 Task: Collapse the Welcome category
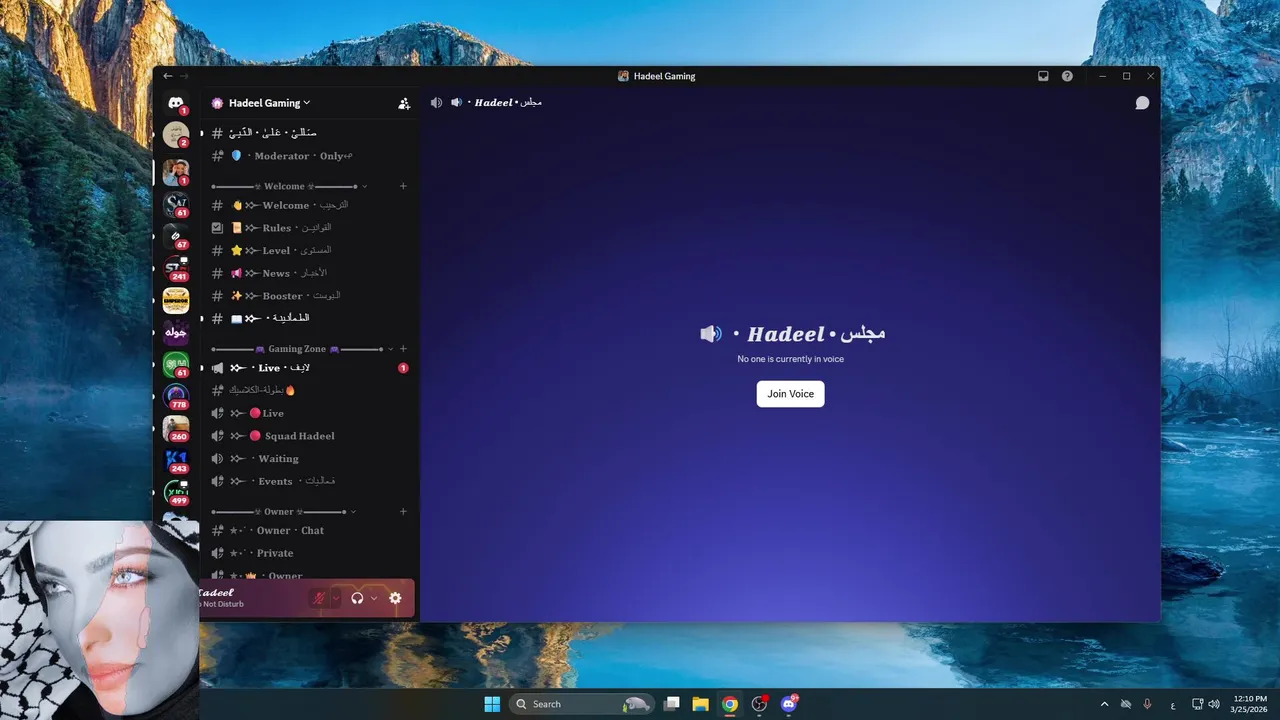(x=288, y=186)
